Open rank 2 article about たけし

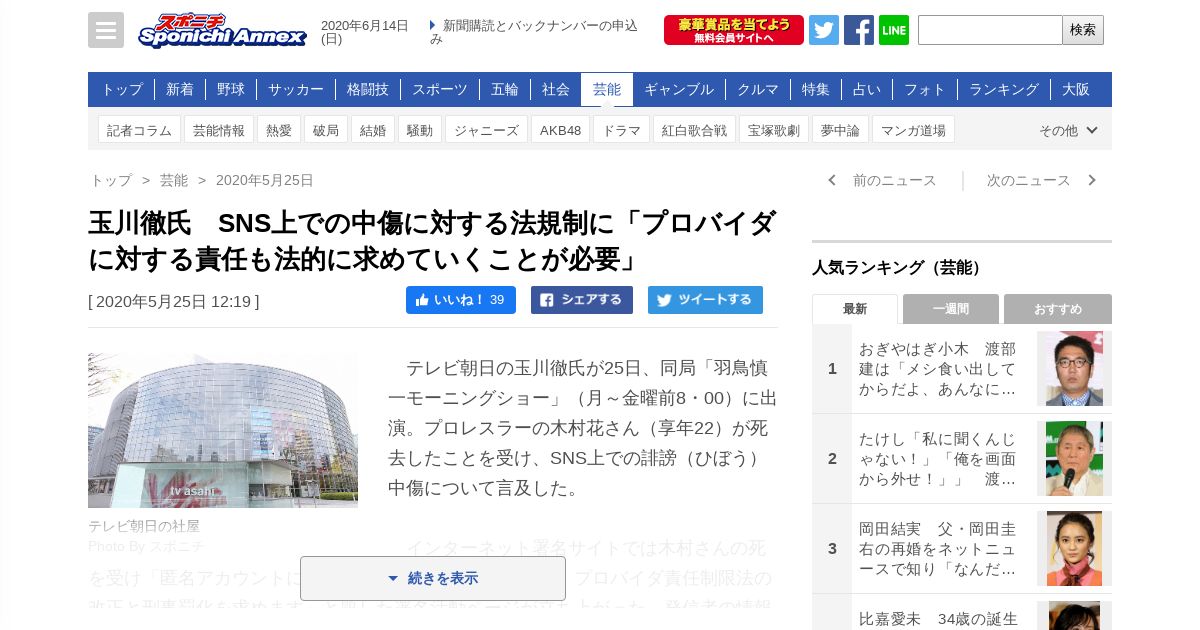point(938,459)
